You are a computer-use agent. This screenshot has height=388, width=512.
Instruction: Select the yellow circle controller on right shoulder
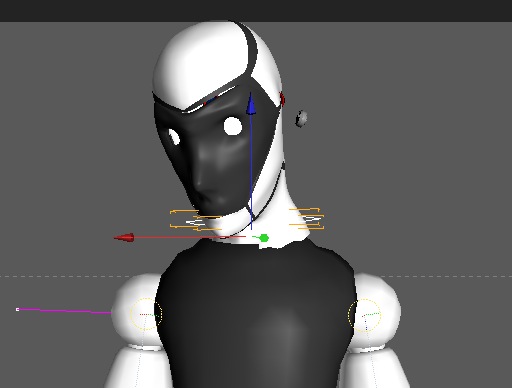pos(364,315)
